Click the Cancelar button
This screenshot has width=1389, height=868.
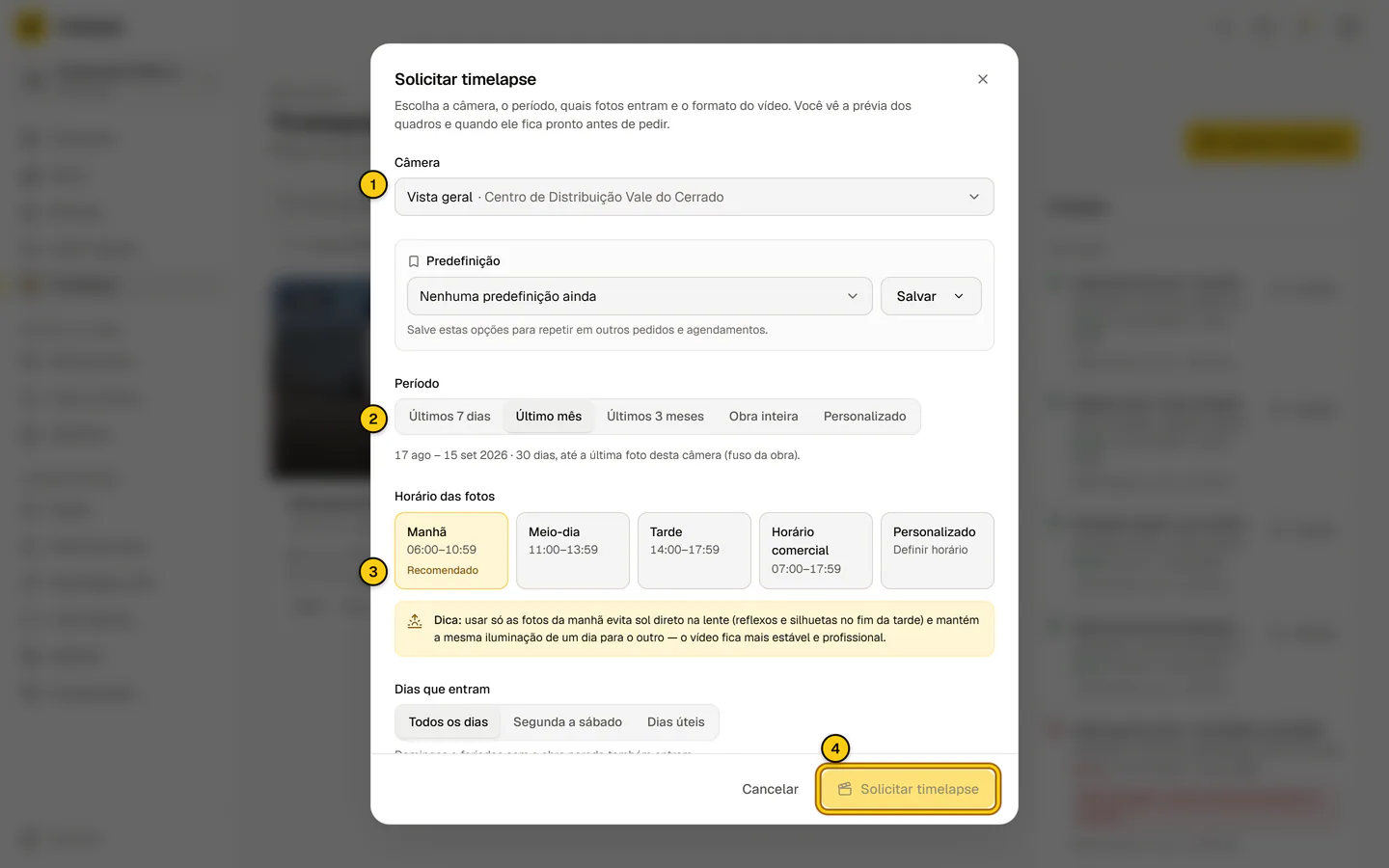770,789
